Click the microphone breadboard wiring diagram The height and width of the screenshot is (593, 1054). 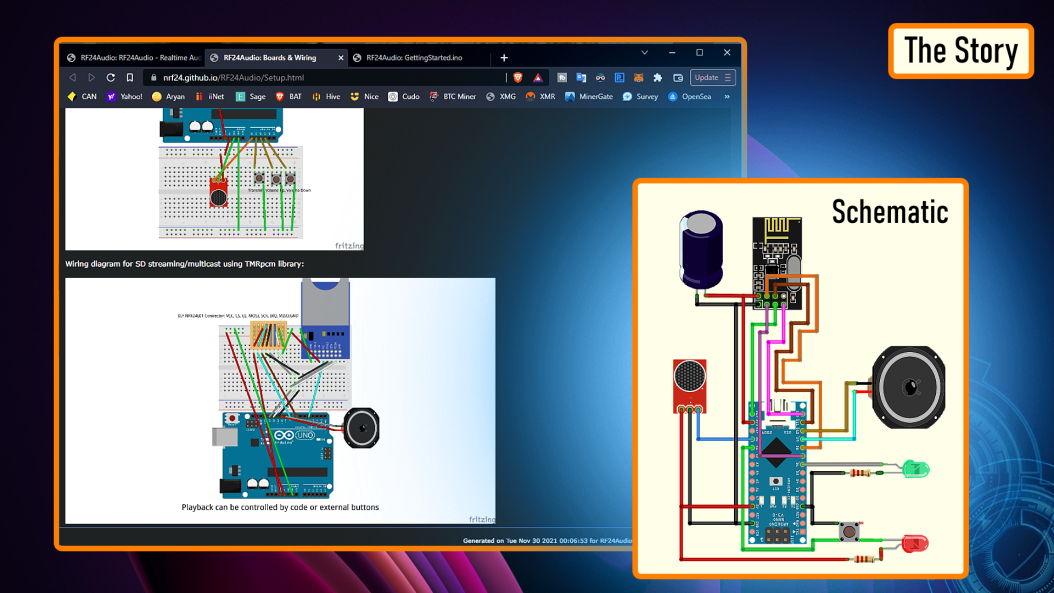pyautogui.click(x=214, y=179)
